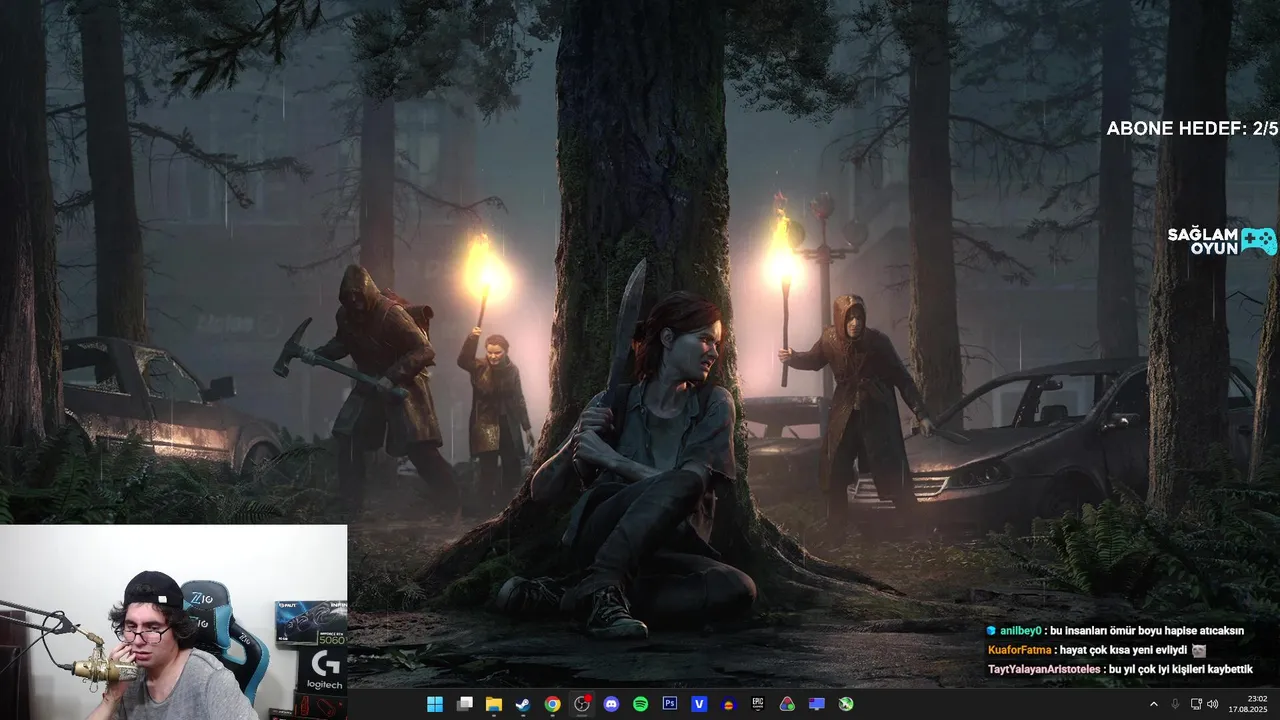Switch to OBS Studio taskbar icon
This screenshot has height=720, width=1280.
pos(582,704)
